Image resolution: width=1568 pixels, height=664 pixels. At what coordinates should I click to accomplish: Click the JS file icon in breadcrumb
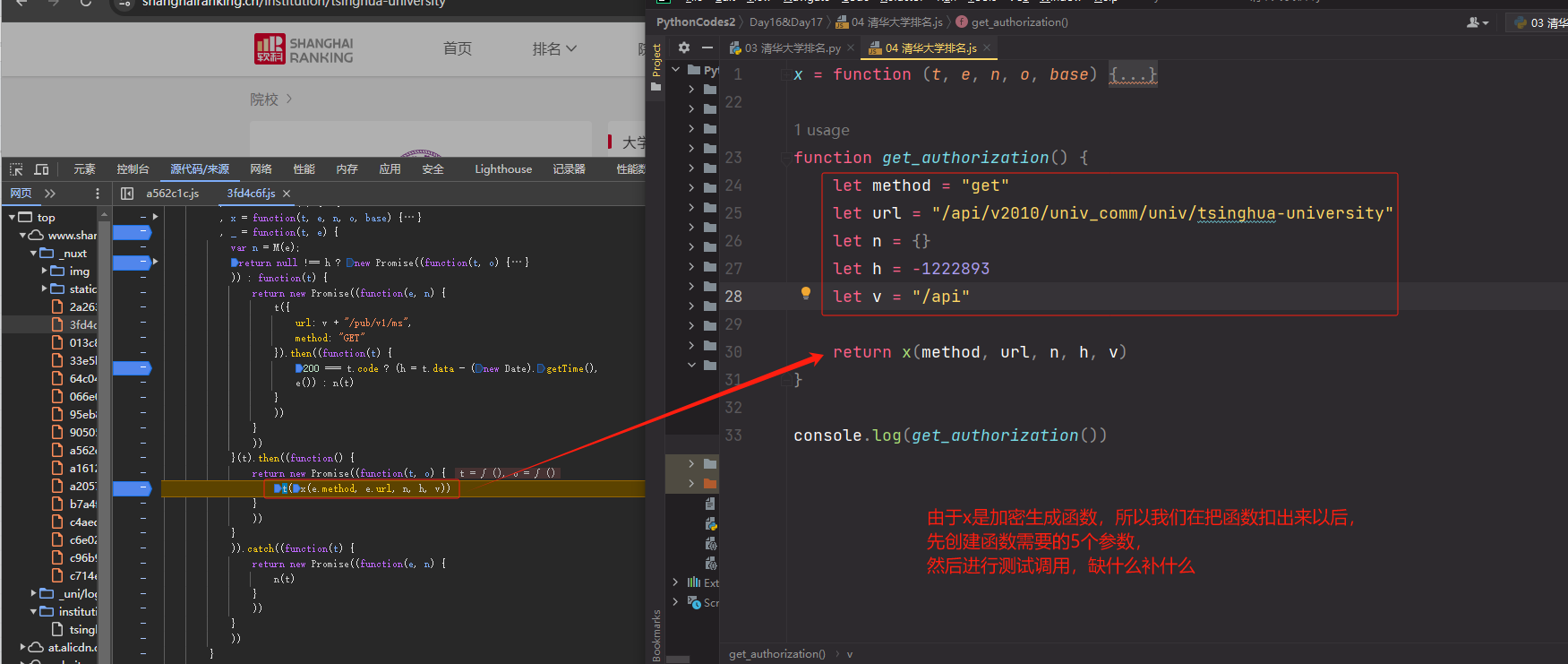click(844, 22)
